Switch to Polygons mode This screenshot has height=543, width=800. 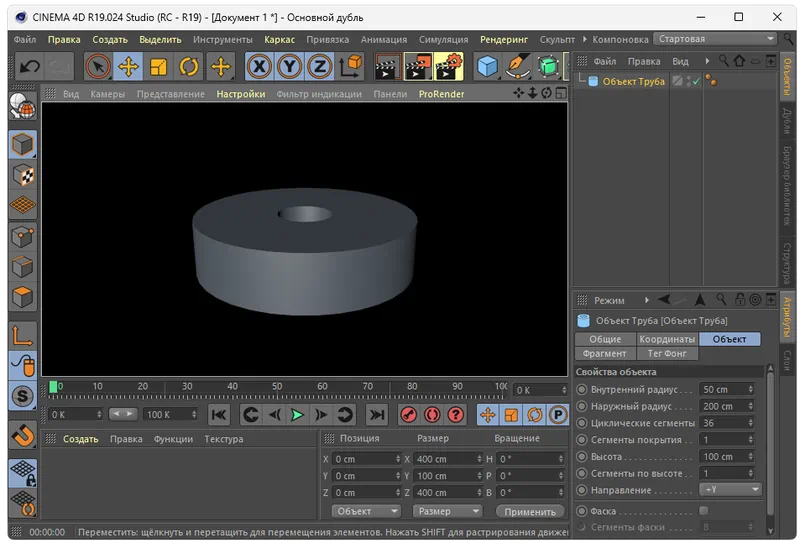22,297
